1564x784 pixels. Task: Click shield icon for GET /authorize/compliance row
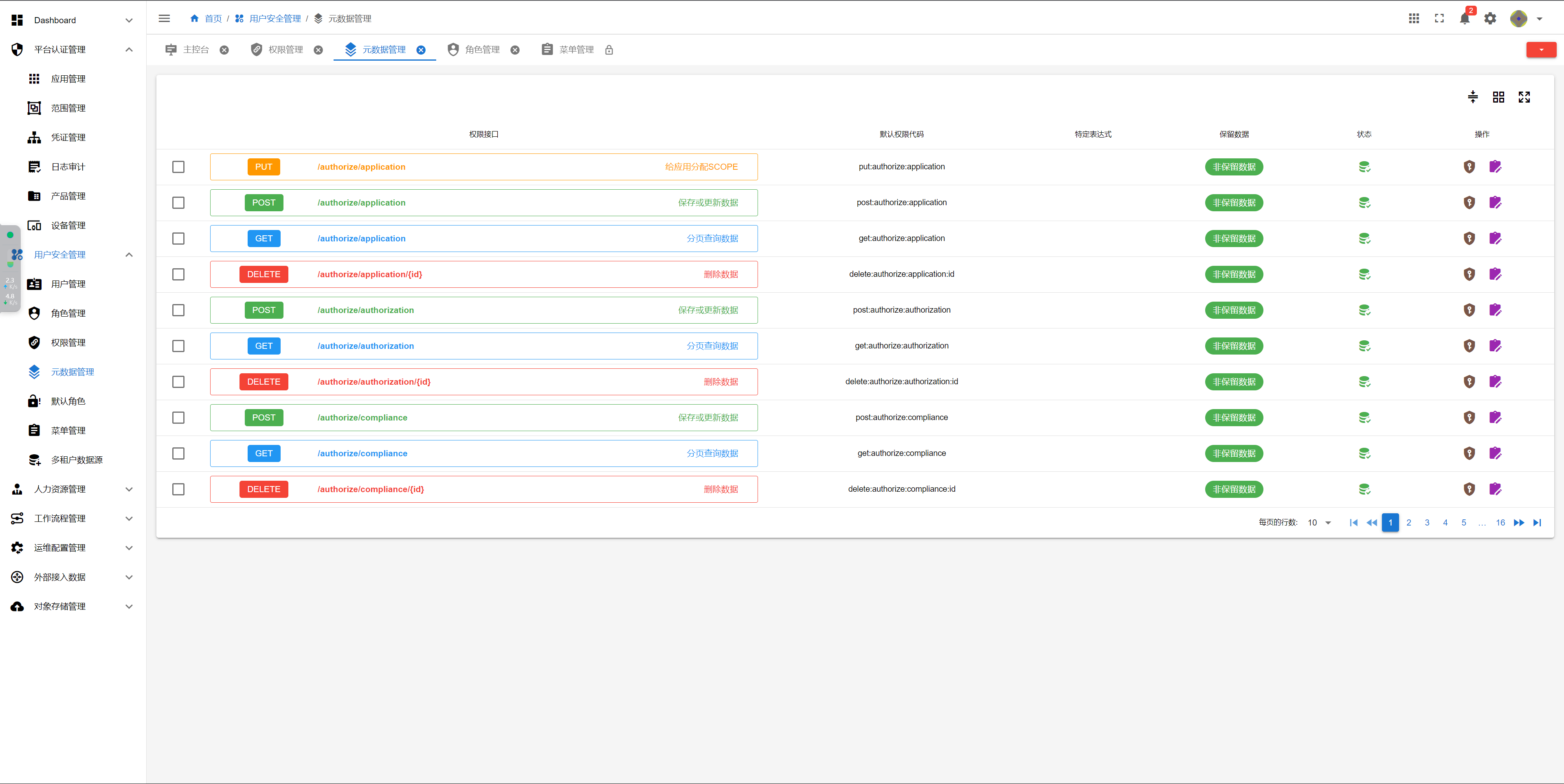coord(1469,453)
